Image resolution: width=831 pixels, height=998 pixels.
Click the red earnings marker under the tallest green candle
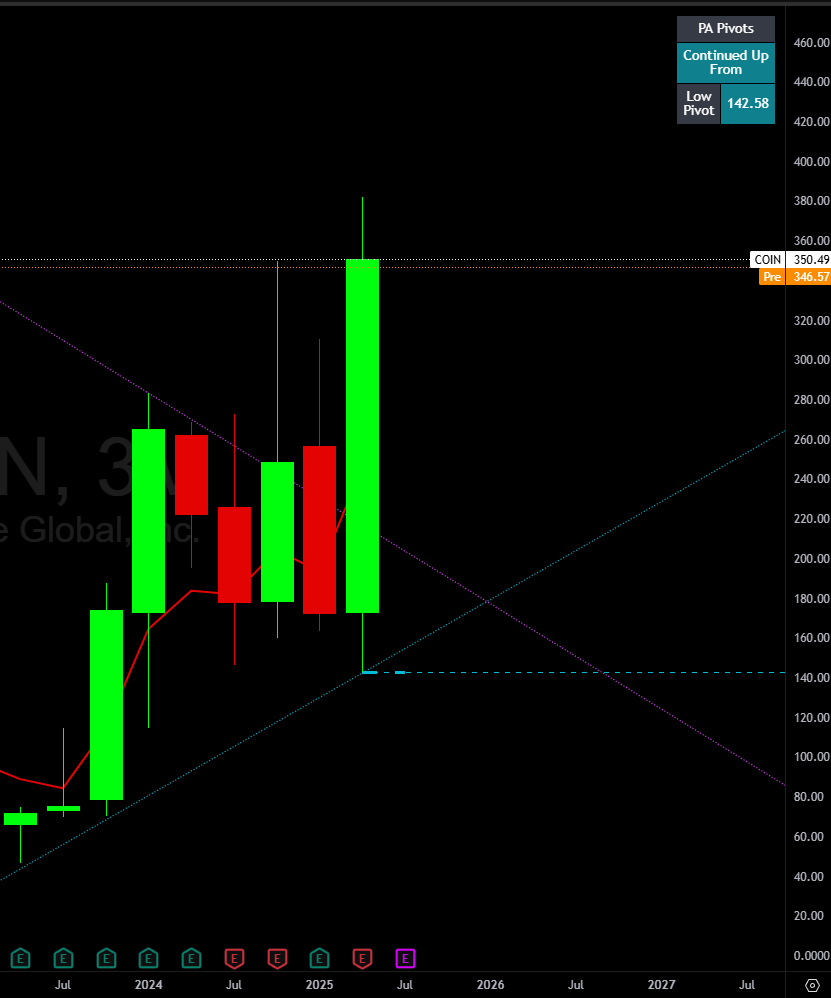click(362, 958)
